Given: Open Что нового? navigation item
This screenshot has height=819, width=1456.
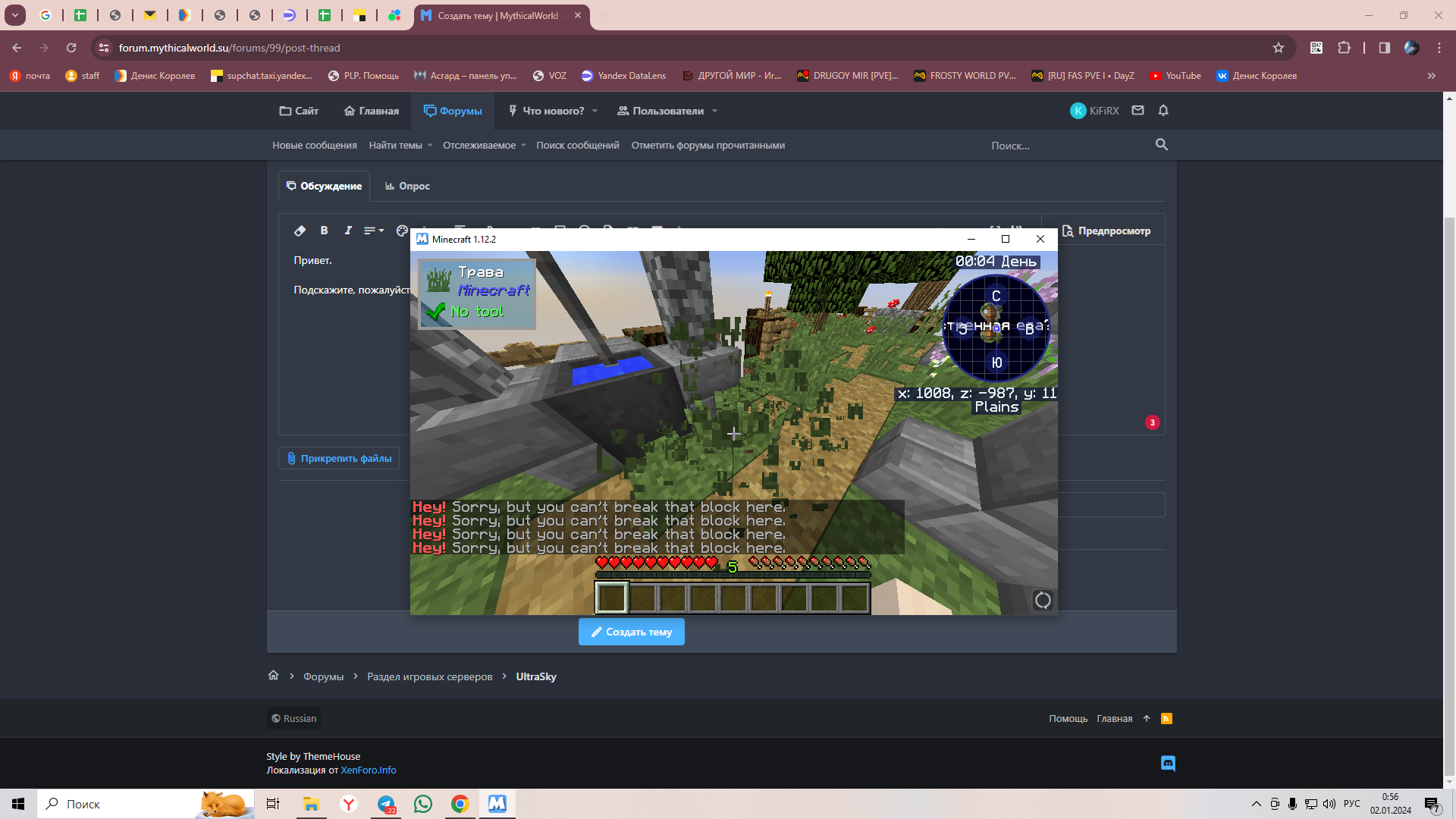Looking at the screenshot, I should click(x=546, y=111).
